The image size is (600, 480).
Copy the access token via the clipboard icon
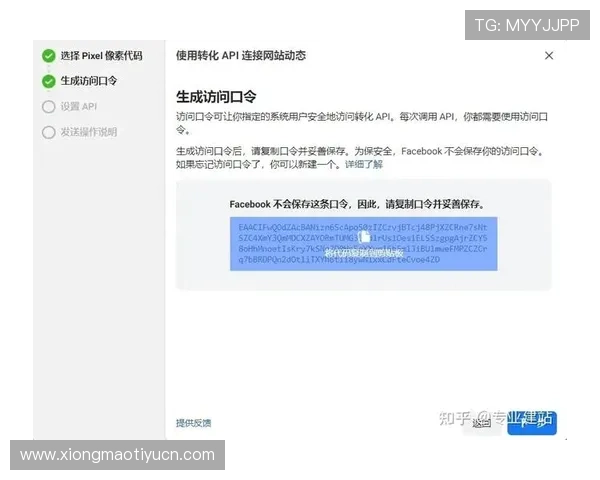pyautogui.click(x=365, y=237)
